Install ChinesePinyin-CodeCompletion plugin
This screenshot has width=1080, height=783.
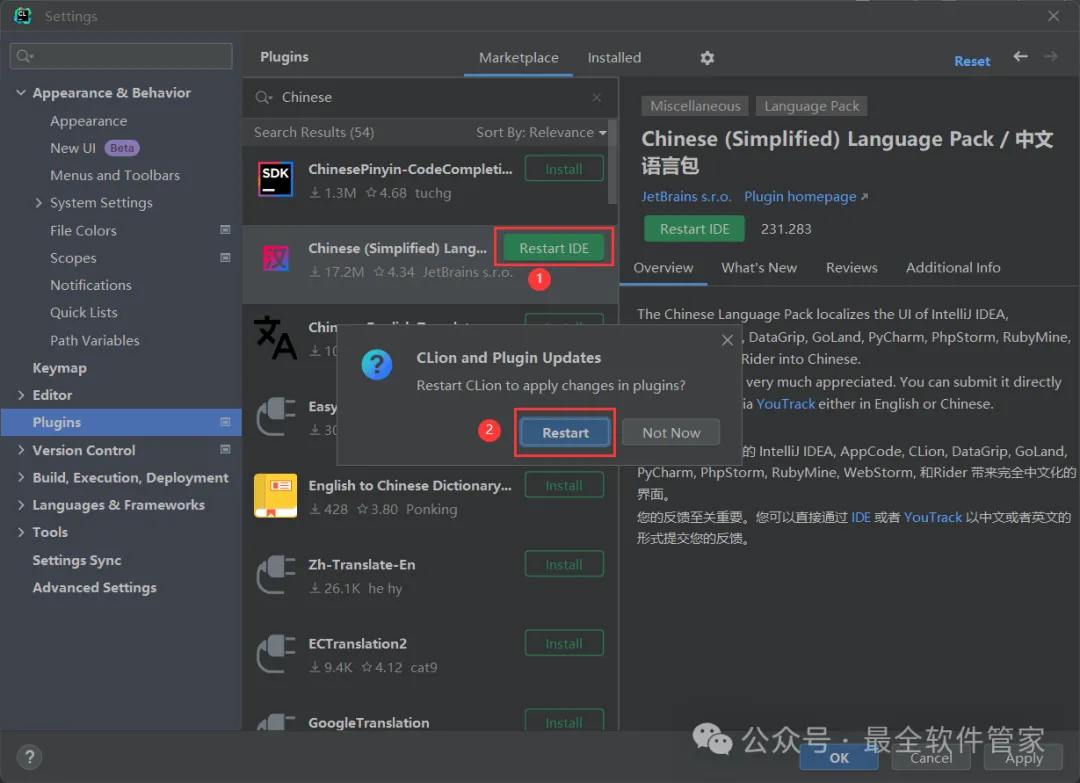(x=564, y=169)
